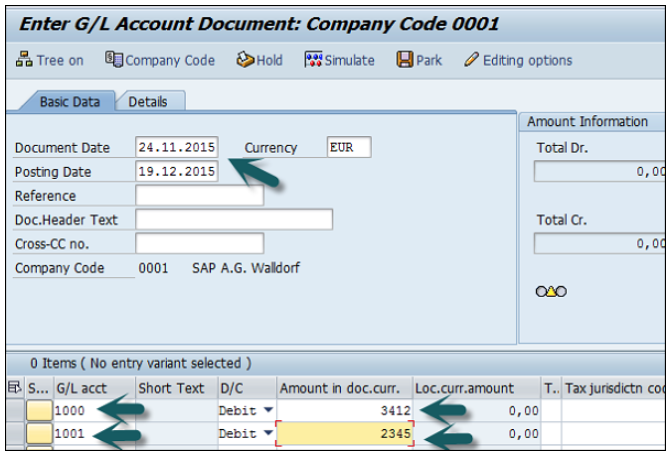This screenshot has width=671, height=455.
Task: Click the table settings icon in items grid
Action: pos(13,388)
